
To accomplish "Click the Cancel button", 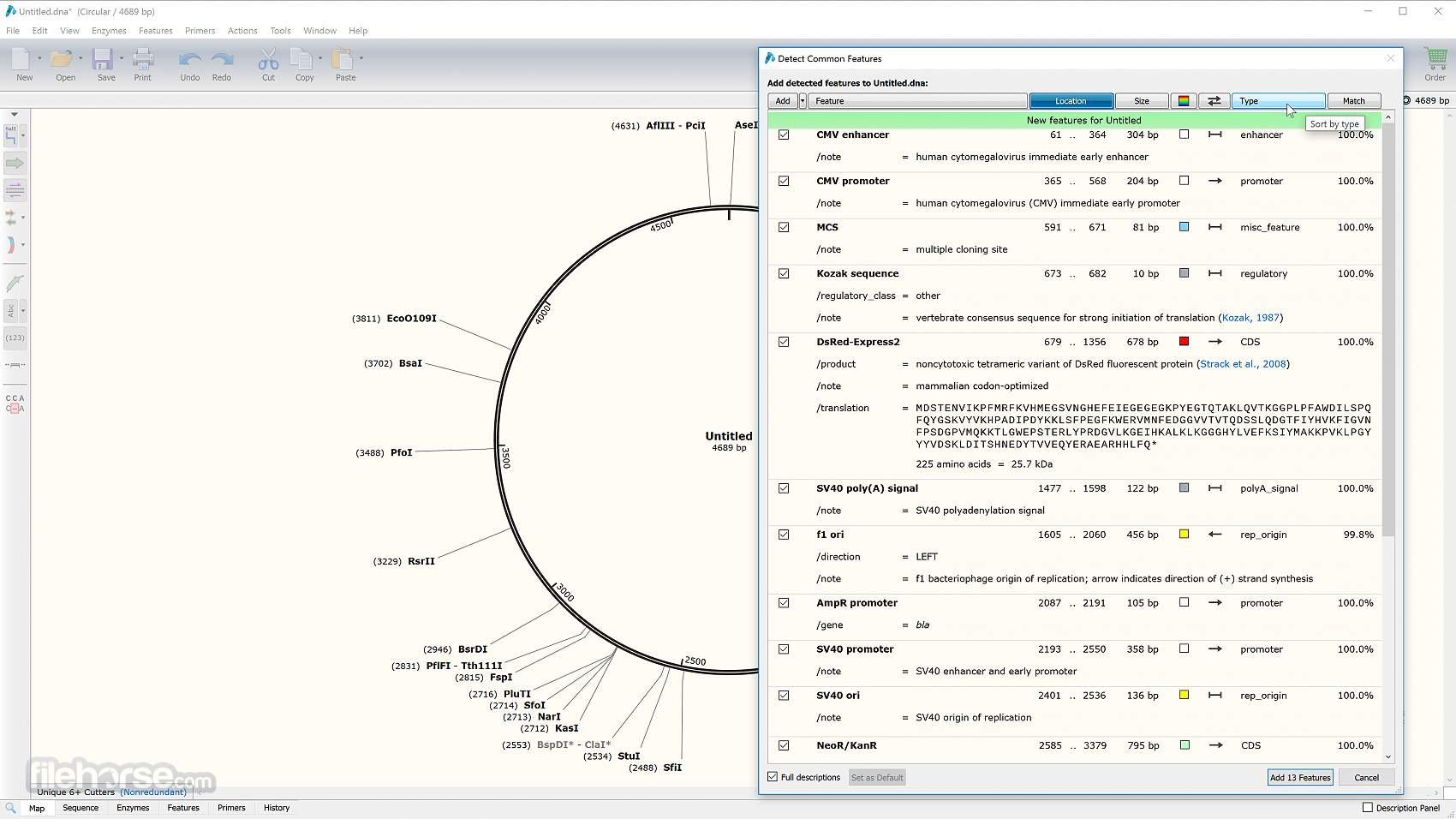I will tap(1367, 778).
